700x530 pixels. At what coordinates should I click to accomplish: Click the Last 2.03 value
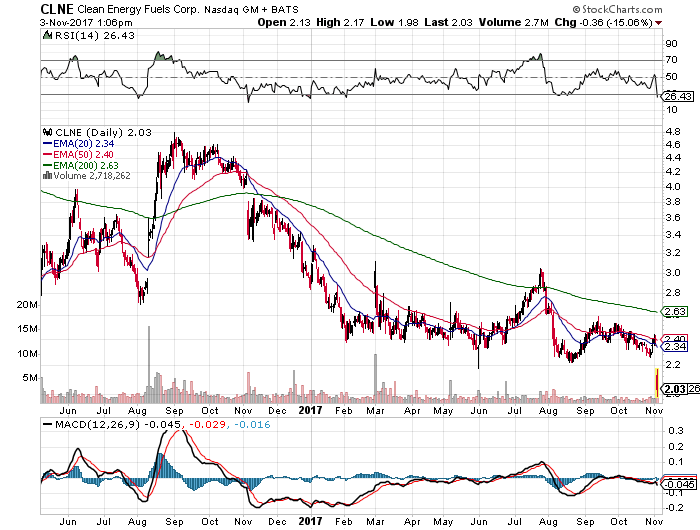448,22
